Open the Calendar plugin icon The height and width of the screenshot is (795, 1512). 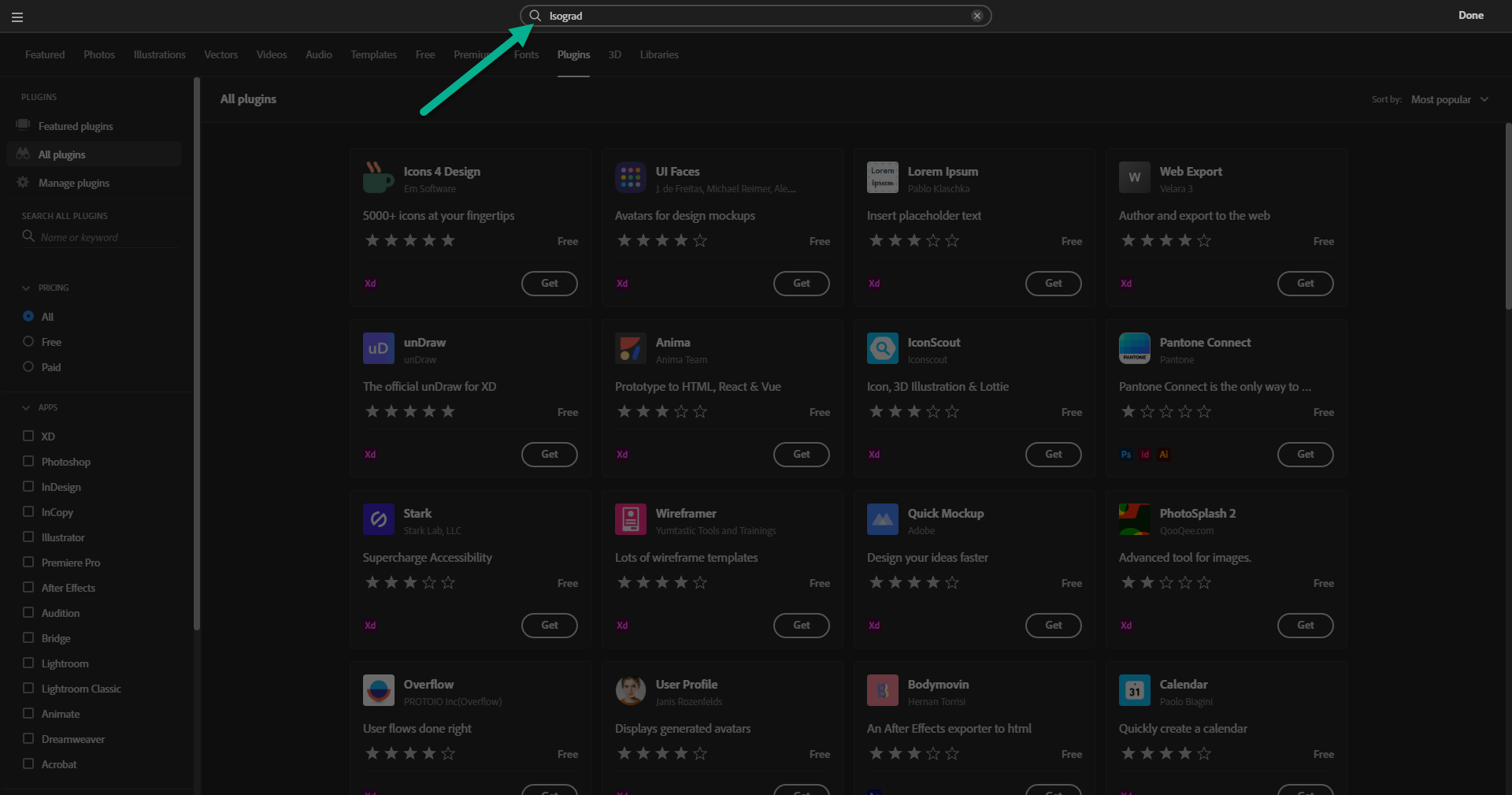(1135, 690)
